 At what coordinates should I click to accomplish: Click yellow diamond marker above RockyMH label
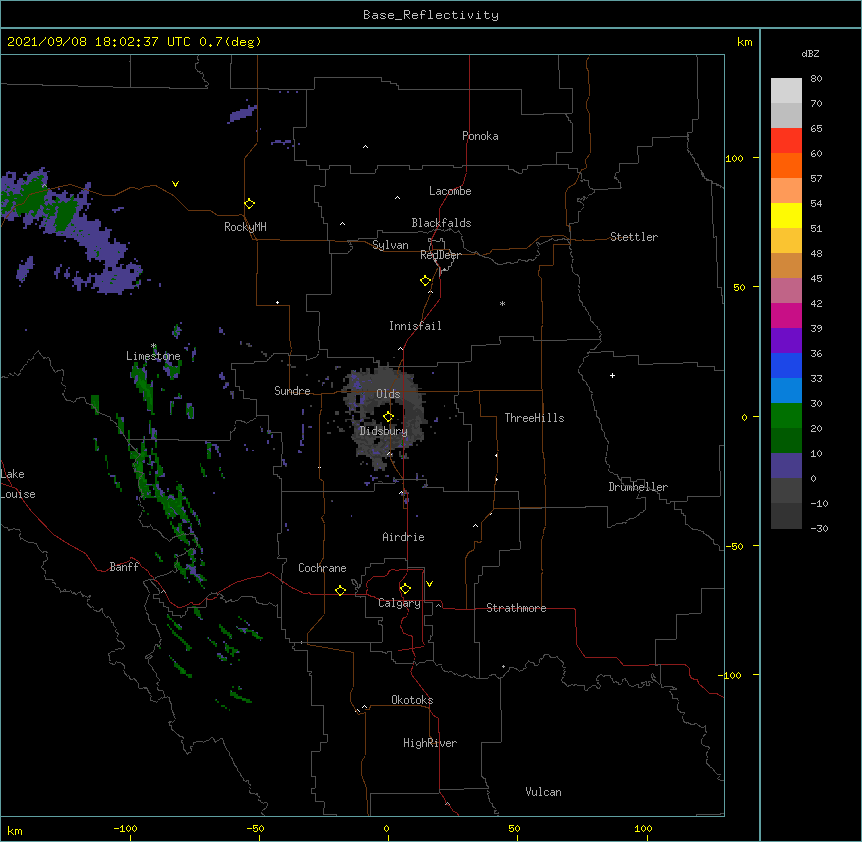pyautogui.click(x=249, y=203)
